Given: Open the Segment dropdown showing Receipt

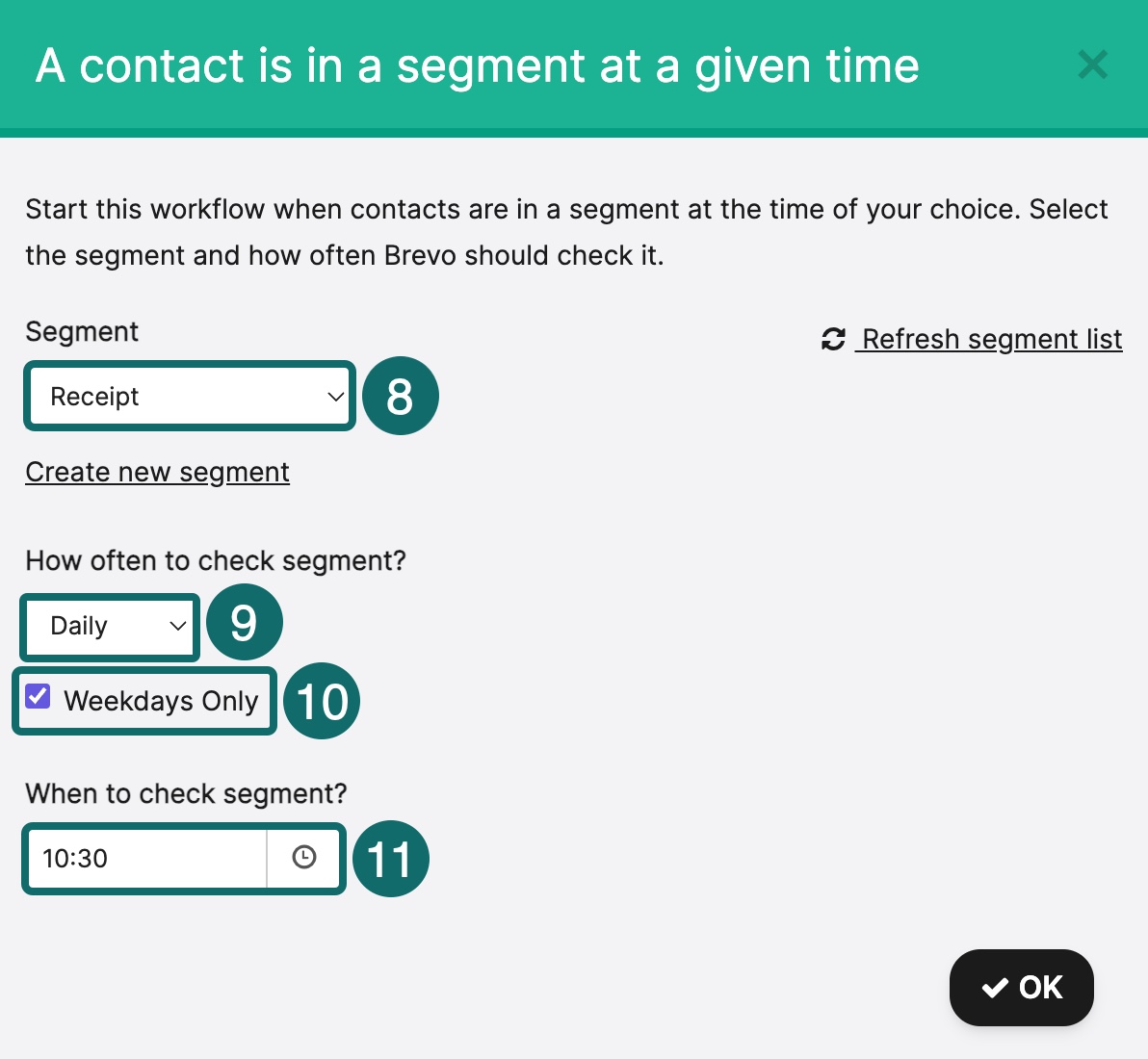Looking at the screenshot, I should pyautogui.click(x=189, y=396).
